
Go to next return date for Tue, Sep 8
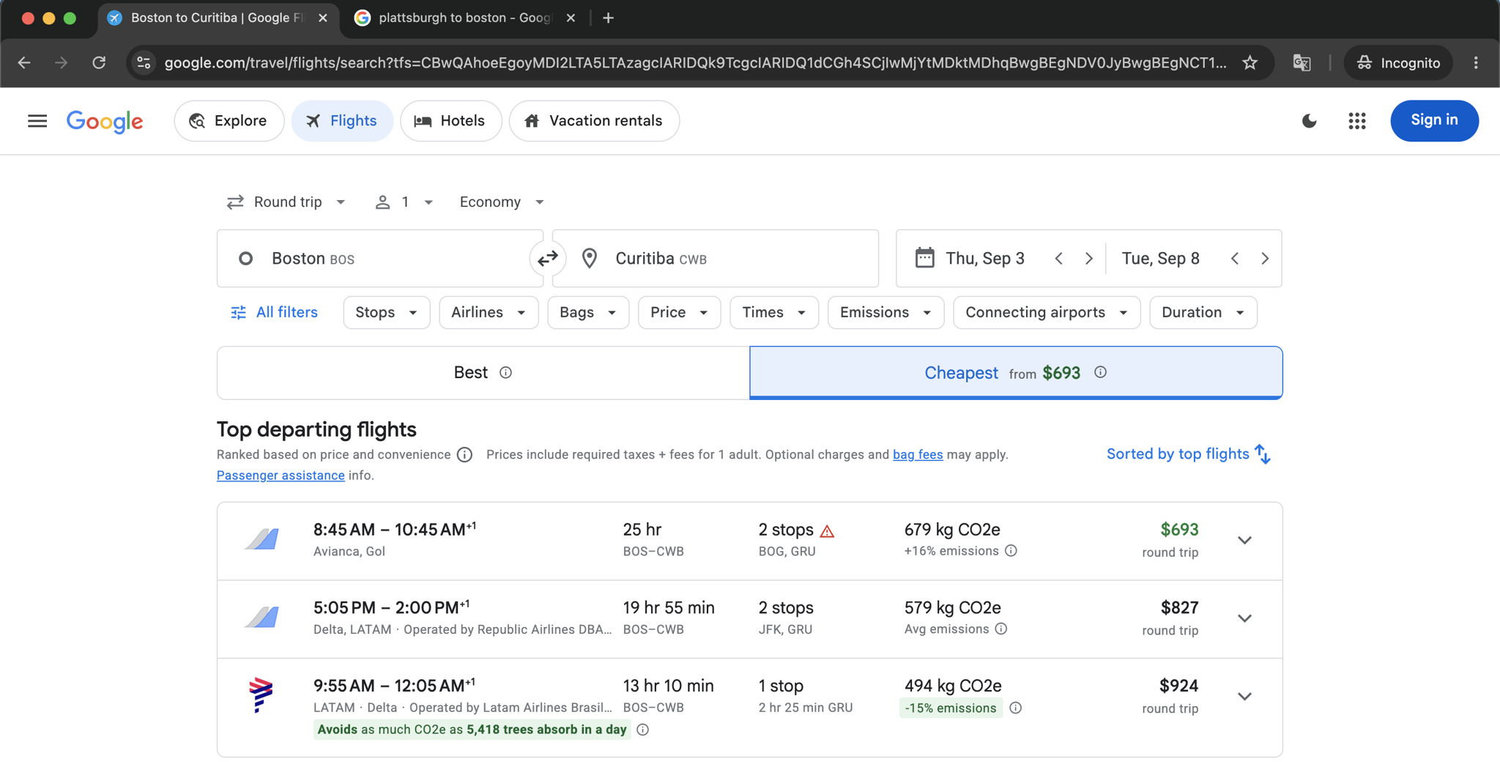pyautogui.click(x=1265, y=259)
